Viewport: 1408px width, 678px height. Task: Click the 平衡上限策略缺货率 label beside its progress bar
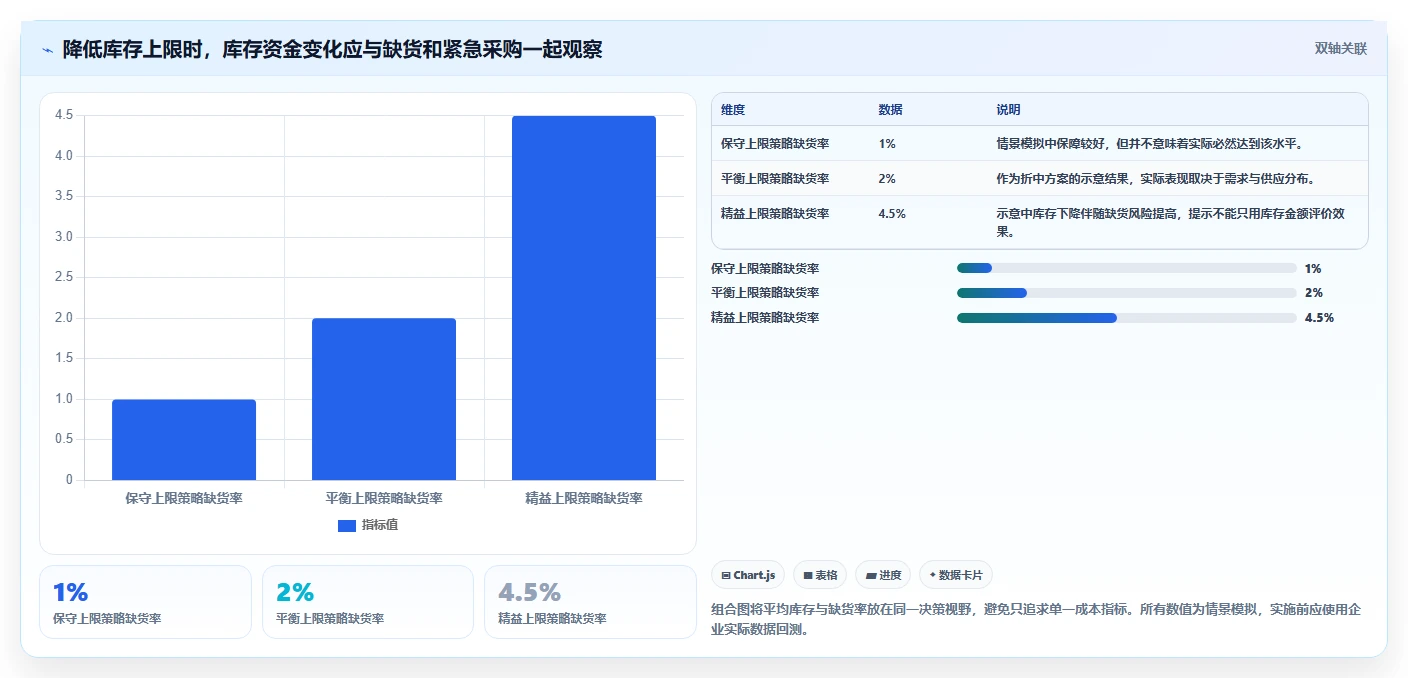click(765, 293)
